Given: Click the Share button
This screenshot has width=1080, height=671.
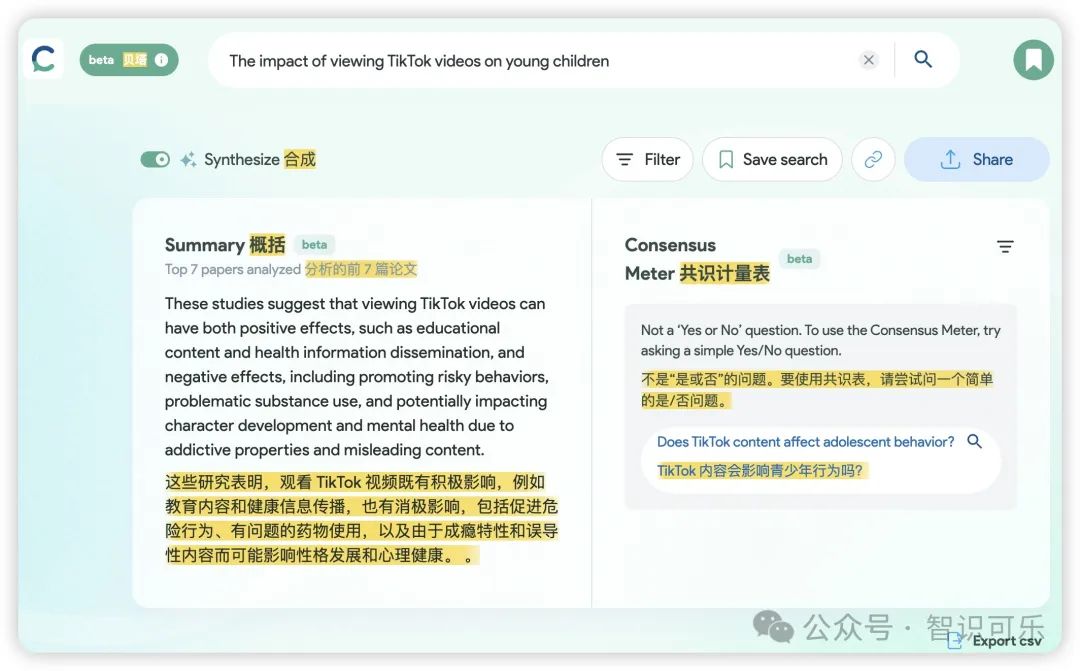Looking at the screenshot, I should (977, 158).
